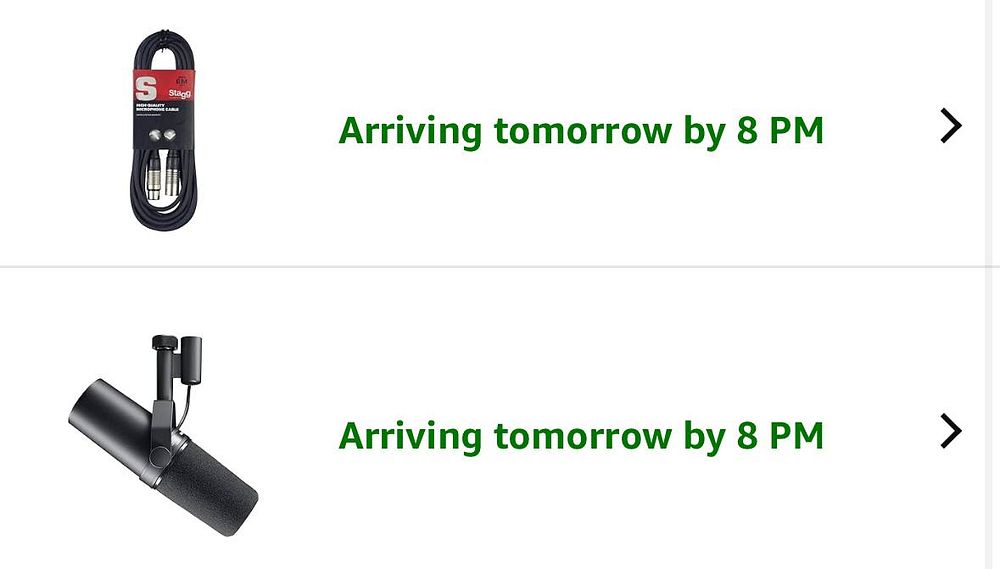Click empty space in the cable order row
1000x569 pixels.
point(600,220)
